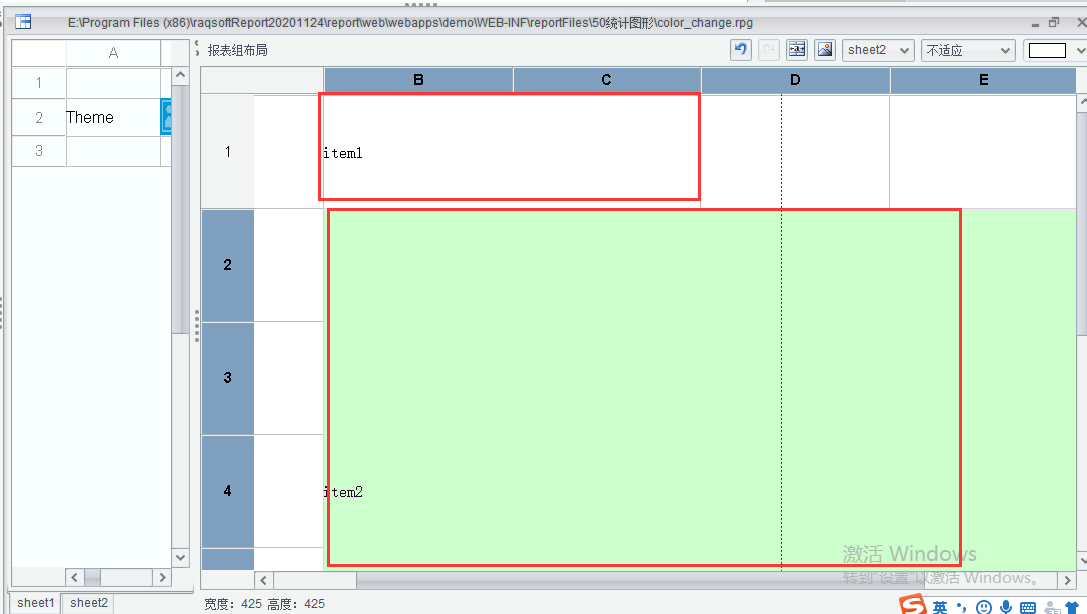Click the undo arrow icon

coord(741,50)
